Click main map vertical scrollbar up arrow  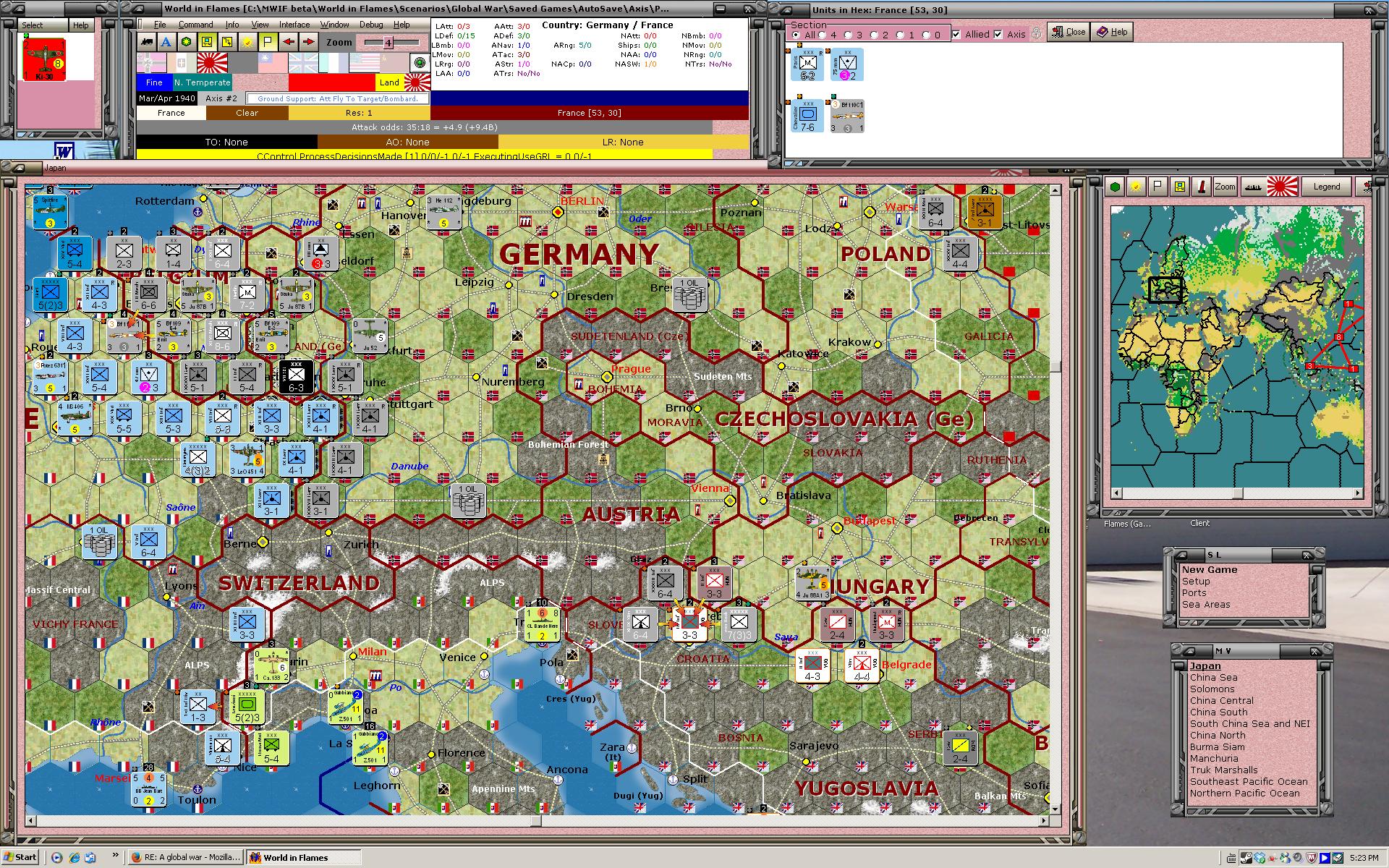tap(1055, 190)
